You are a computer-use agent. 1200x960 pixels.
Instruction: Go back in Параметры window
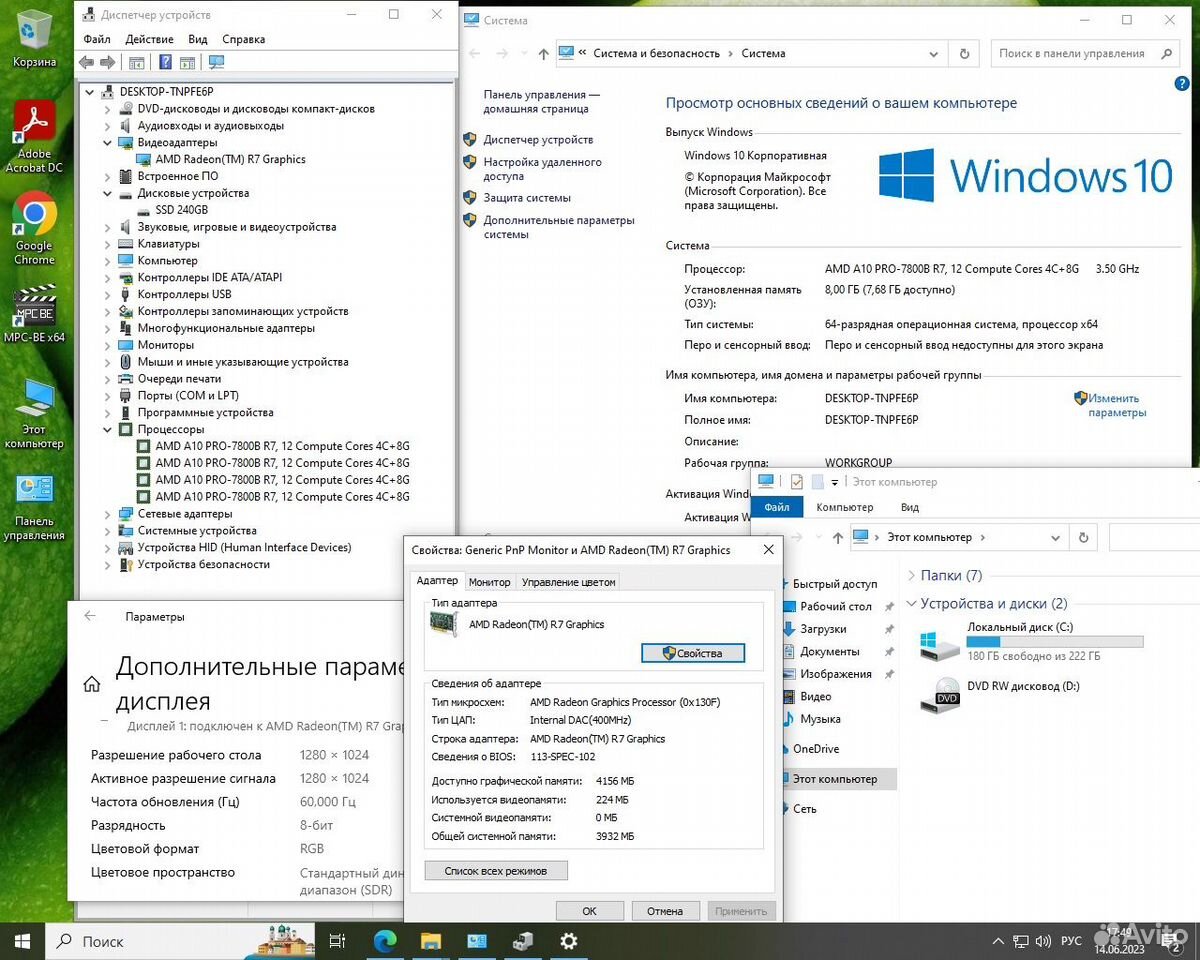point(90,616)
